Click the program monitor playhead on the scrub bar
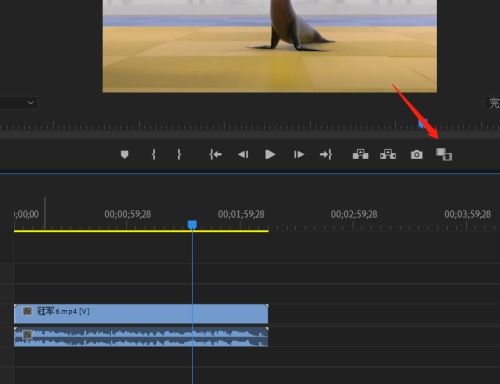The height and width of the screenshot is (384, 500). point(422,124)
